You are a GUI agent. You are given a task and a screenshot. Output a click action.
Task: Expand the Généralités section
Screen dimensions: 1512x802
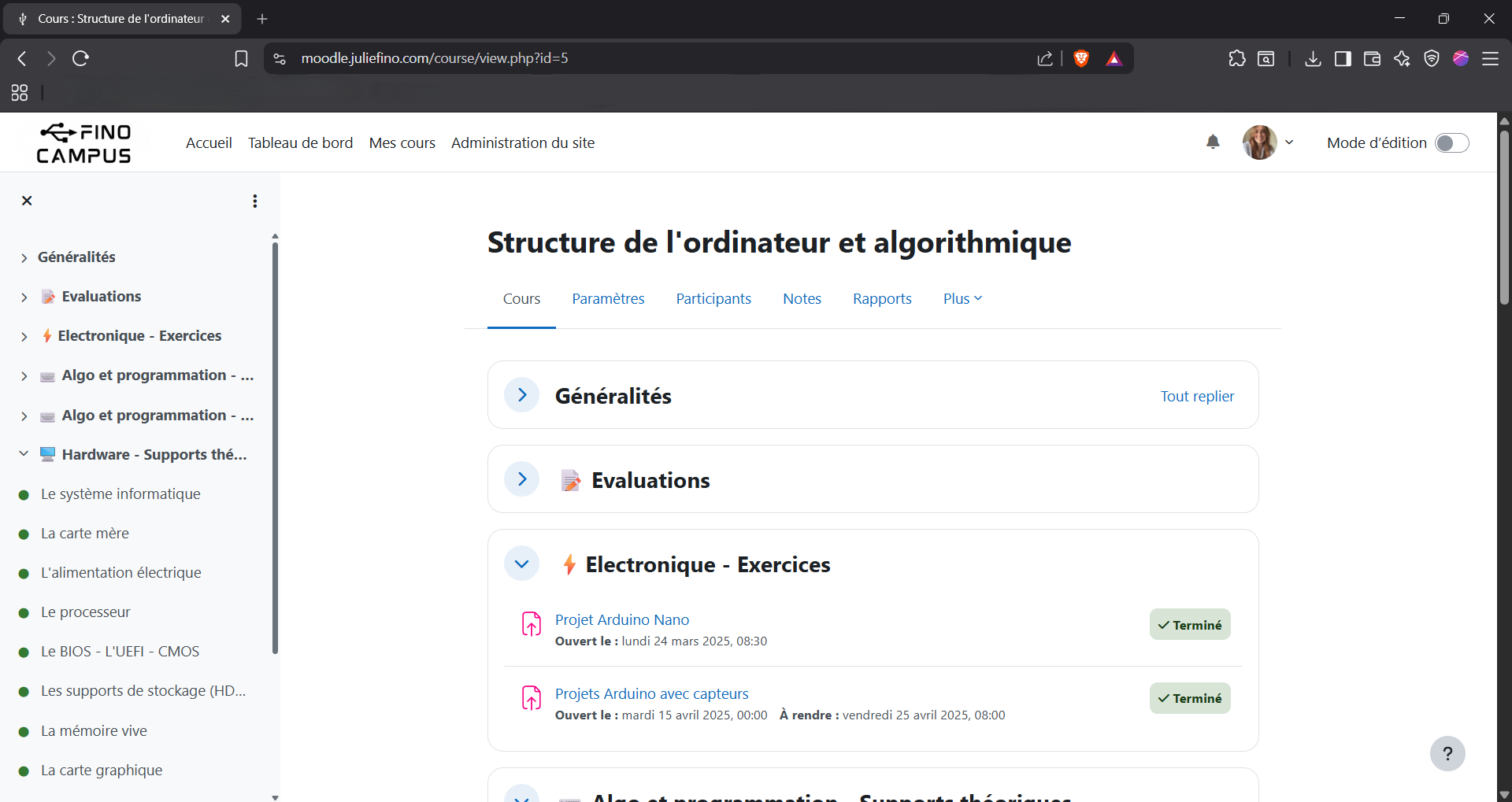pos(521,395)
